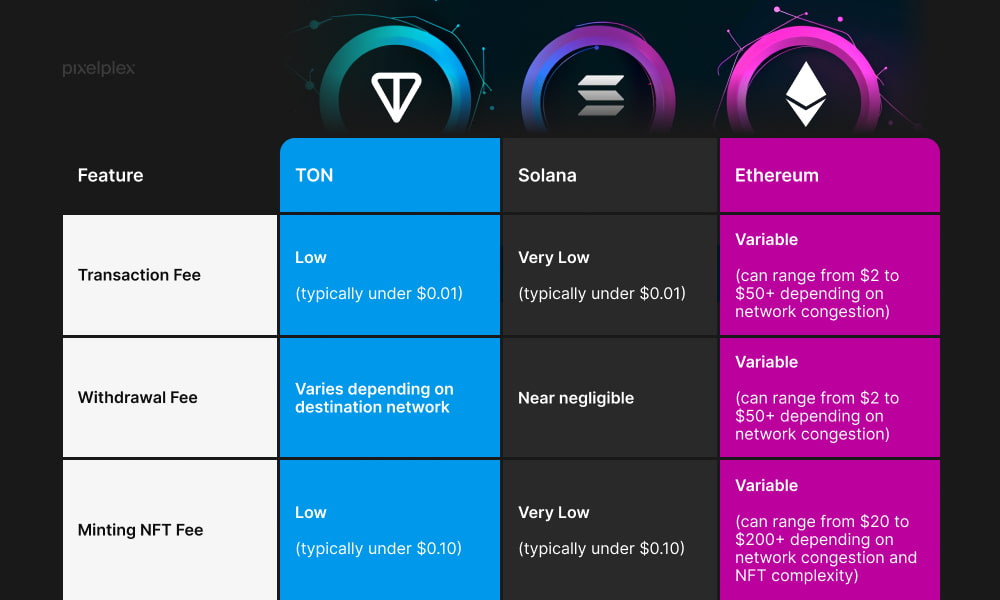Click the pixelplex watermark logo
The height and width of the screenshot is (600, 1000).
(x=98, y=68)
